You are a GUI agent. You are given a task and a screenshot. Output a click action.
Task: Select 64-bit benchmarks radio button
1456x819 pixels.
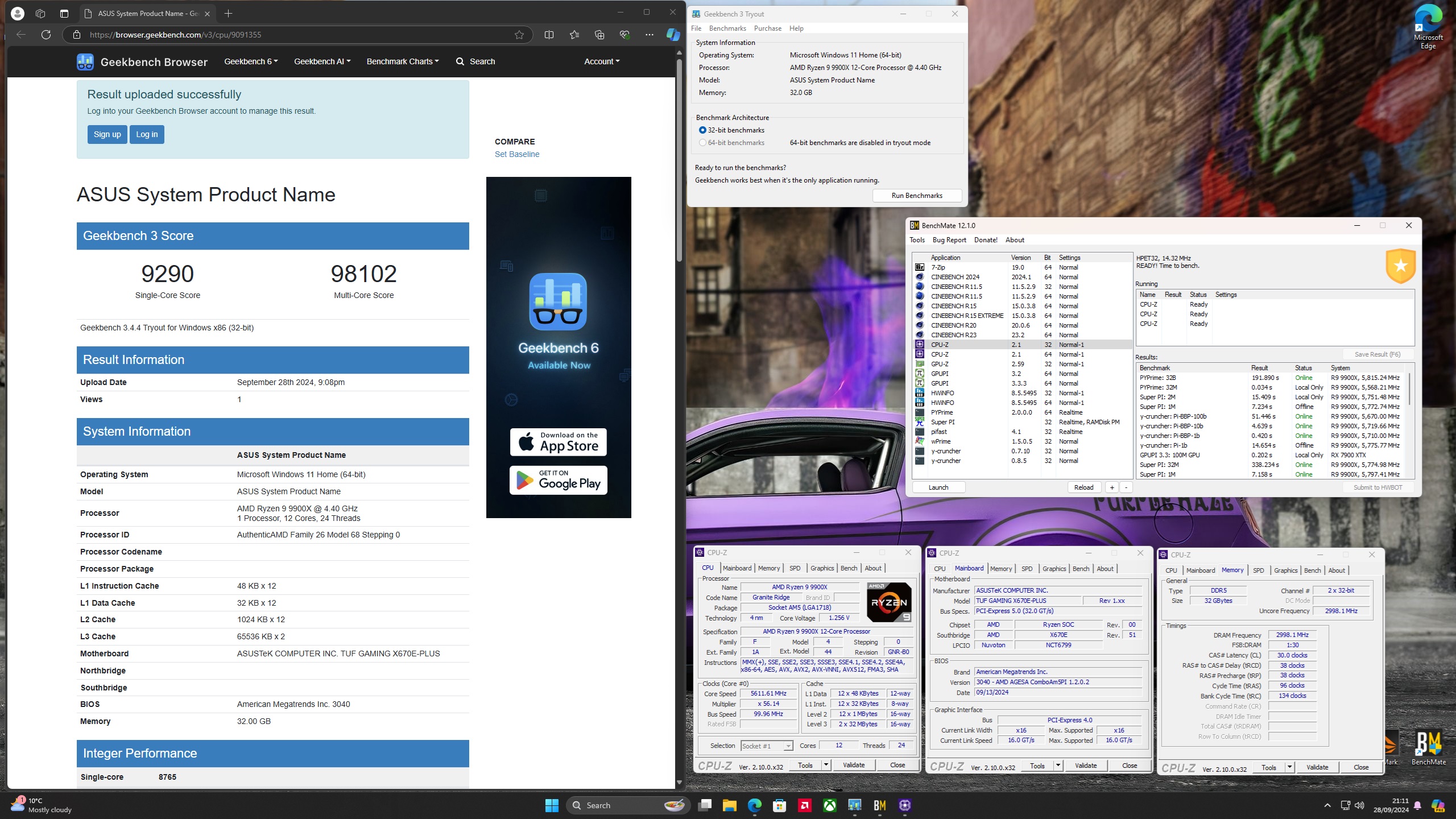702,143
